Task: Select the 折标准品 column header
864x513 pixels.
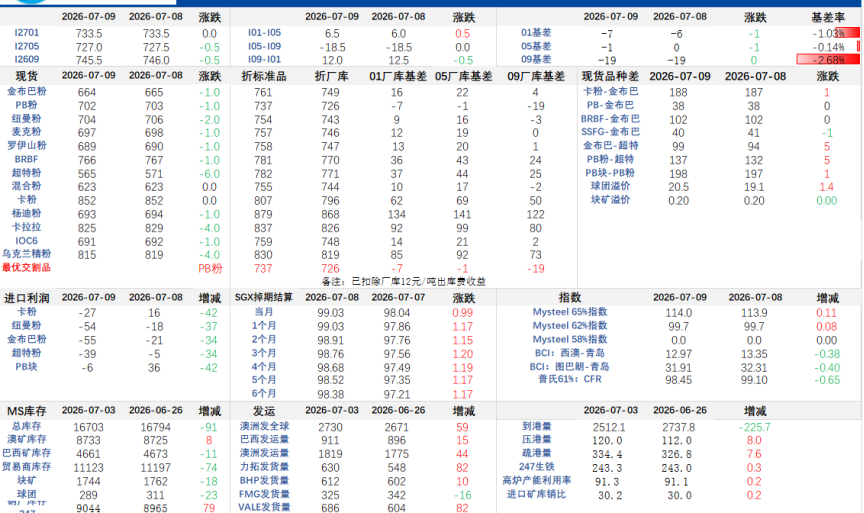Action: pos(263,76)
